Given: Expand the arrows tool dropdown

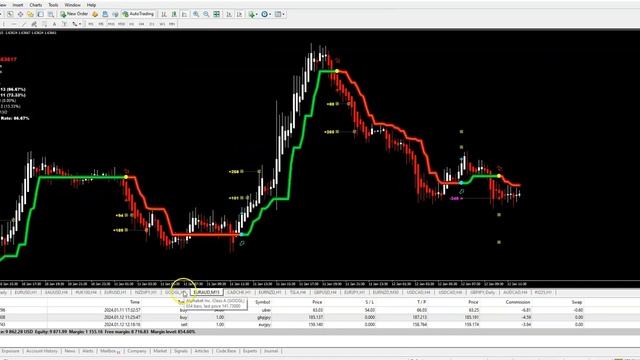Looking at the screenshot, I should point(80,24).
